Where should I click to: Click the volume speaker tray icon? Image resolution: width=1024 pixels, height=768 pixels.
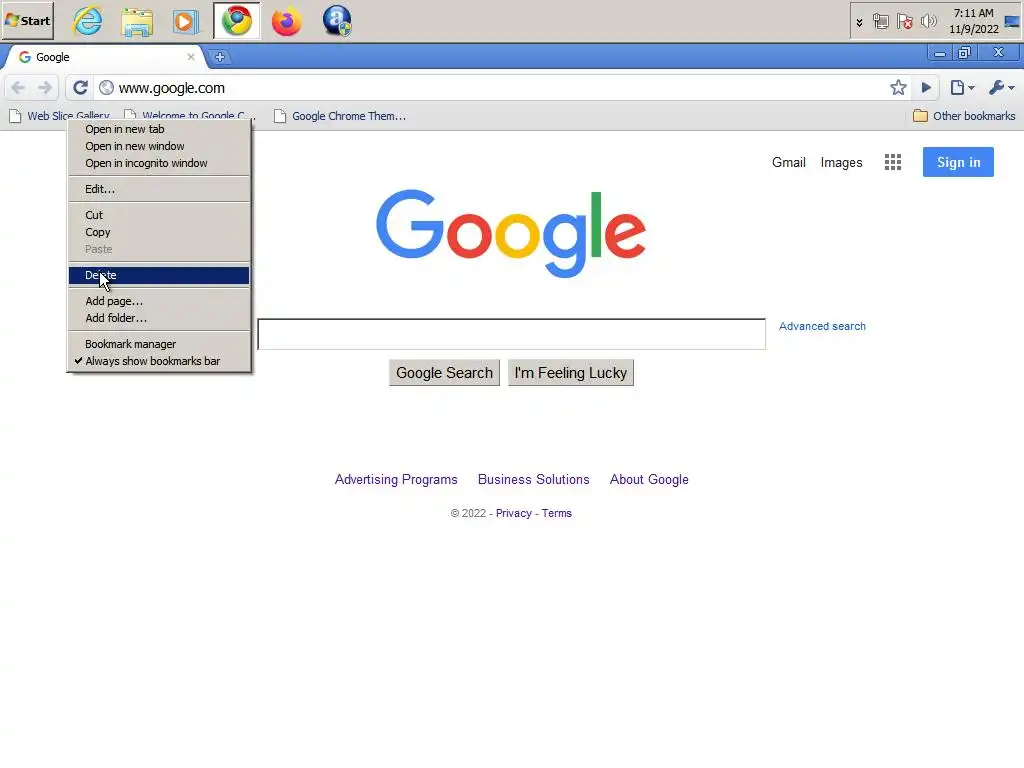(928, 22)
